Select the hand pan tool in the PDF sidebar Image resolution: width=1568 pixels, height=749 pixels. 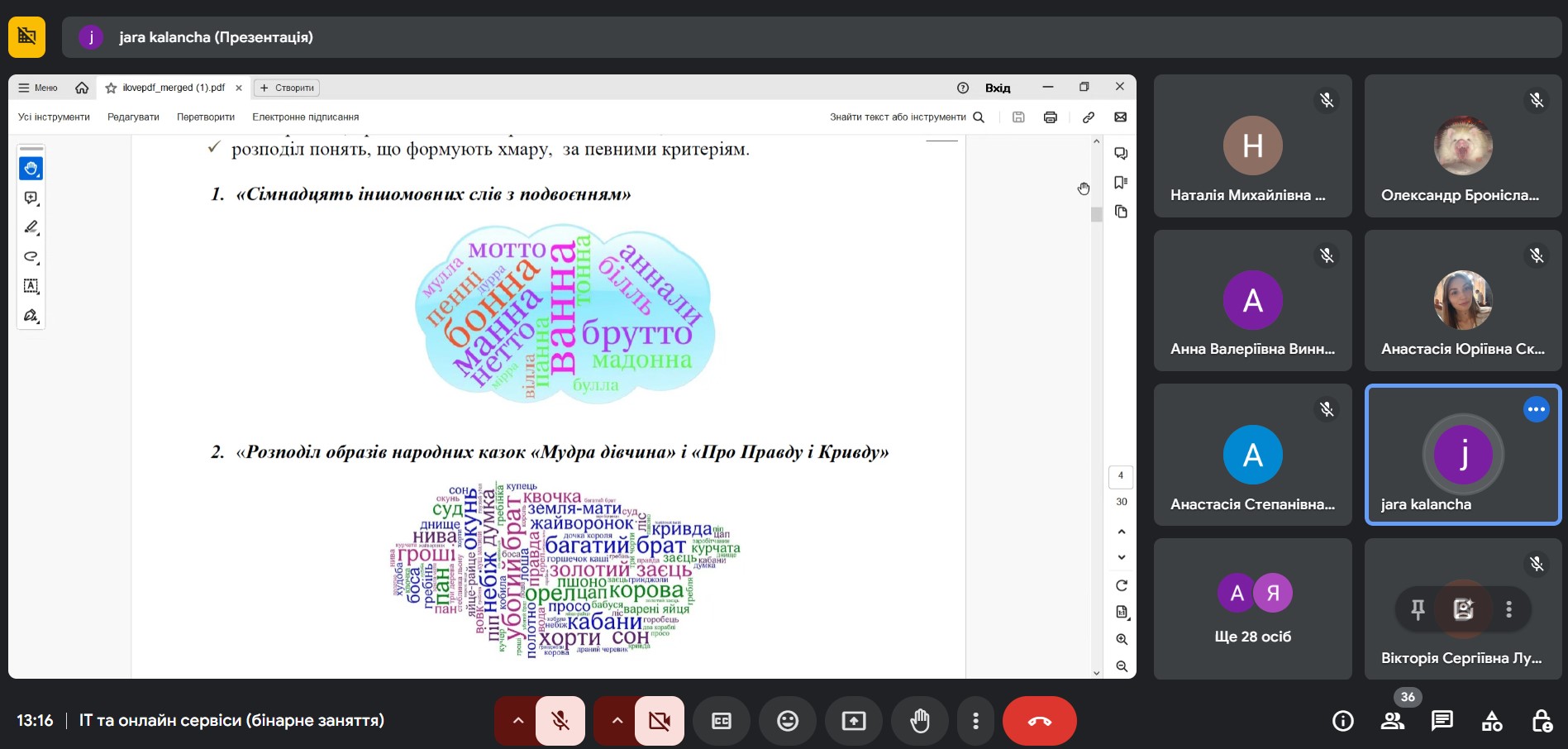coord(31,169)
